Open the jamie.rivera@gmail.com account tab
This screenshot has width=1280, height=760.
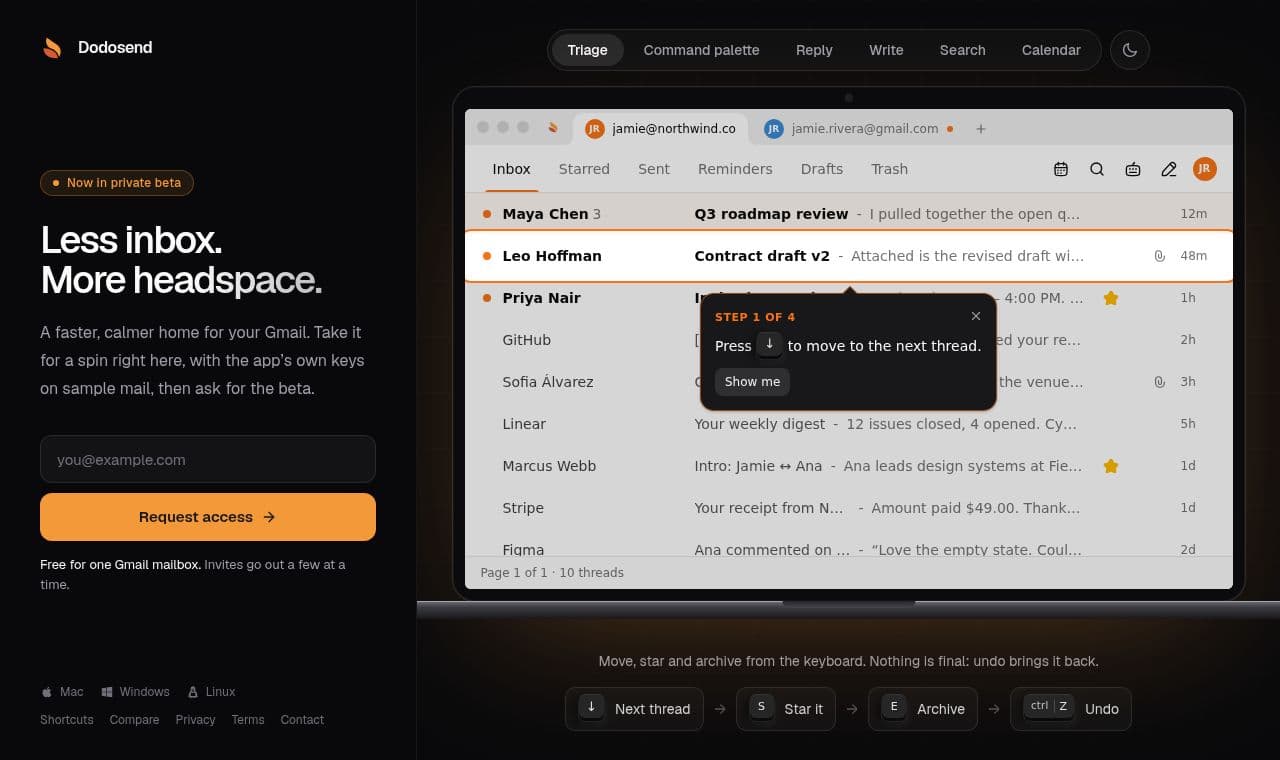tap(859, 128)
